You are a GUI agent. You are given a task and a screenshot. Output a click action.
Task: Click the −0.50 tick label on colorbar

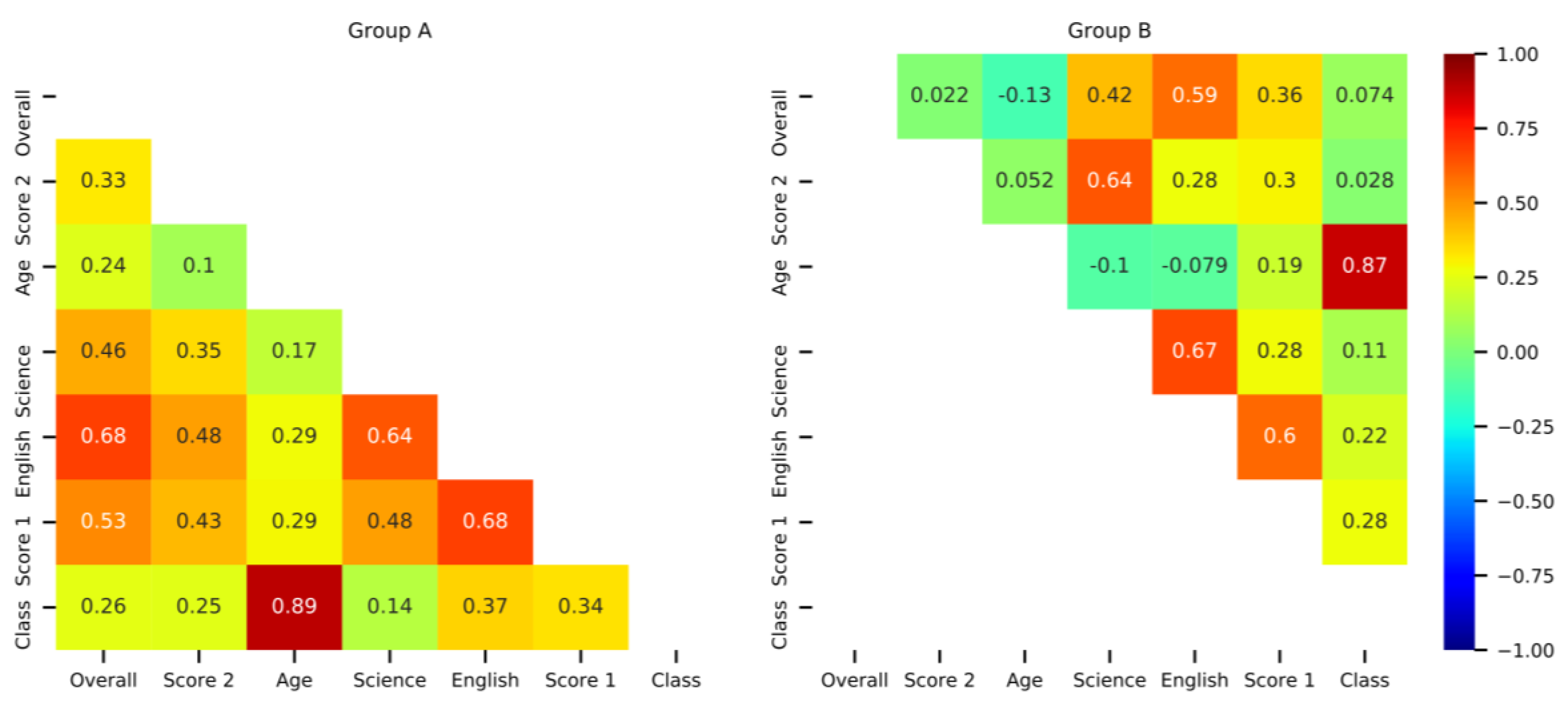click(1525, 501)
